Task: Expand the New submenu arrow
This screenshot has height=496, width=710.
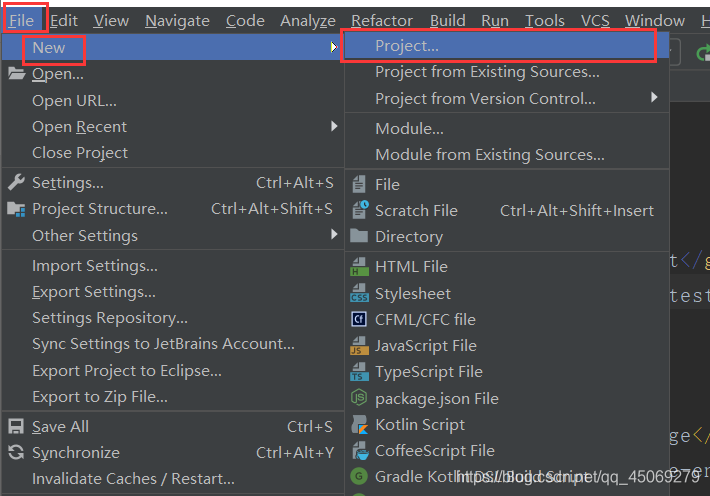Action: (x=334, y=47)
